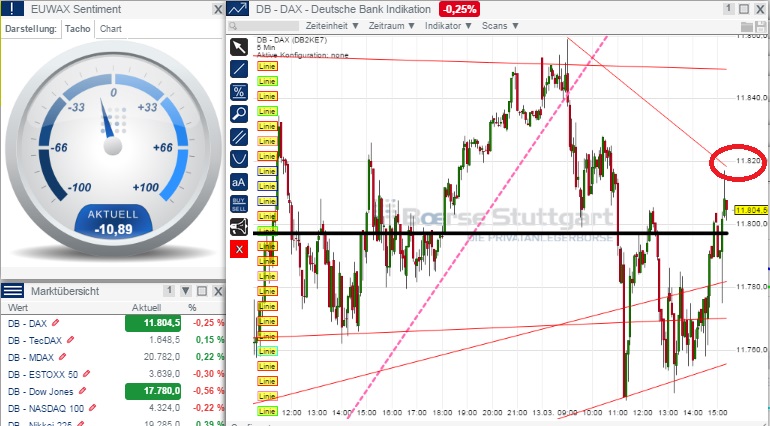Click the chart symbol search field
The image size is (770, 426).
click(263, 26)
